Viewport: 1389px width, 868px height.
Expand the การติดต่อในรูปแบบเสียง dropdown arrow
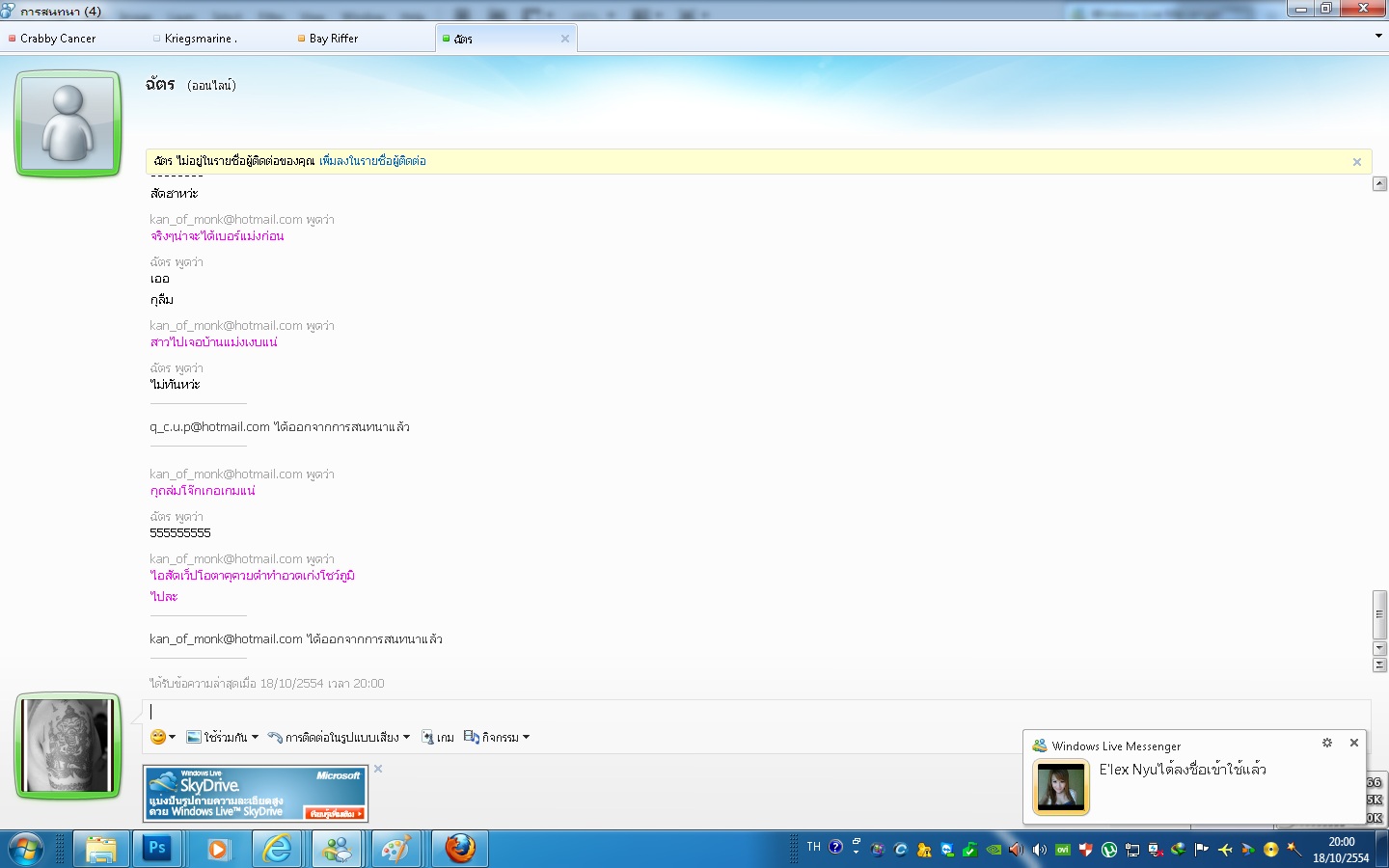(x=406, y=737)
